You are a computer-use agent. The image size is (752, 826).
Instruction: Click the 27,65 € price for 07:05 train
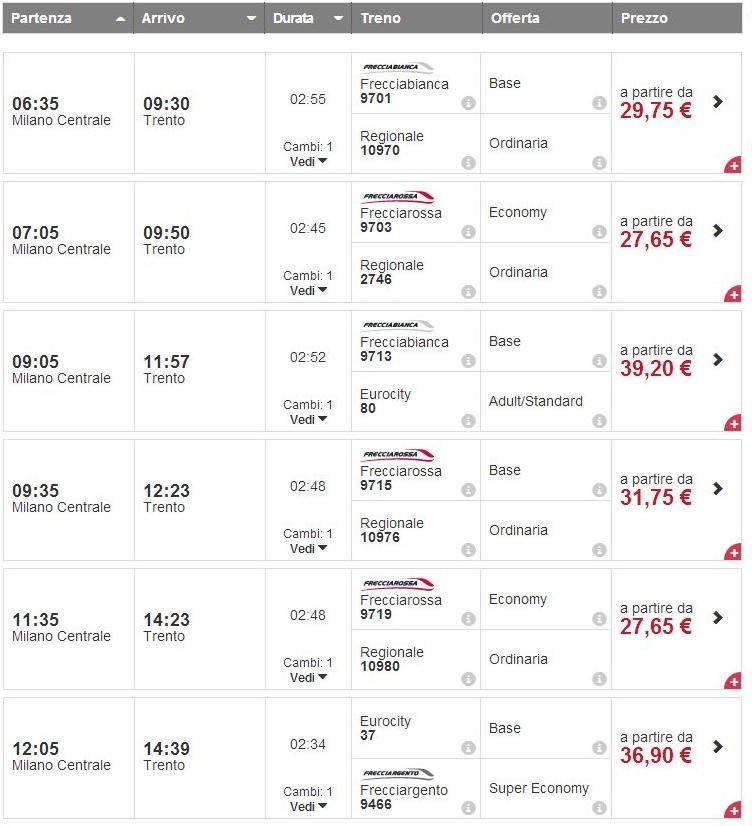(656, 239)
